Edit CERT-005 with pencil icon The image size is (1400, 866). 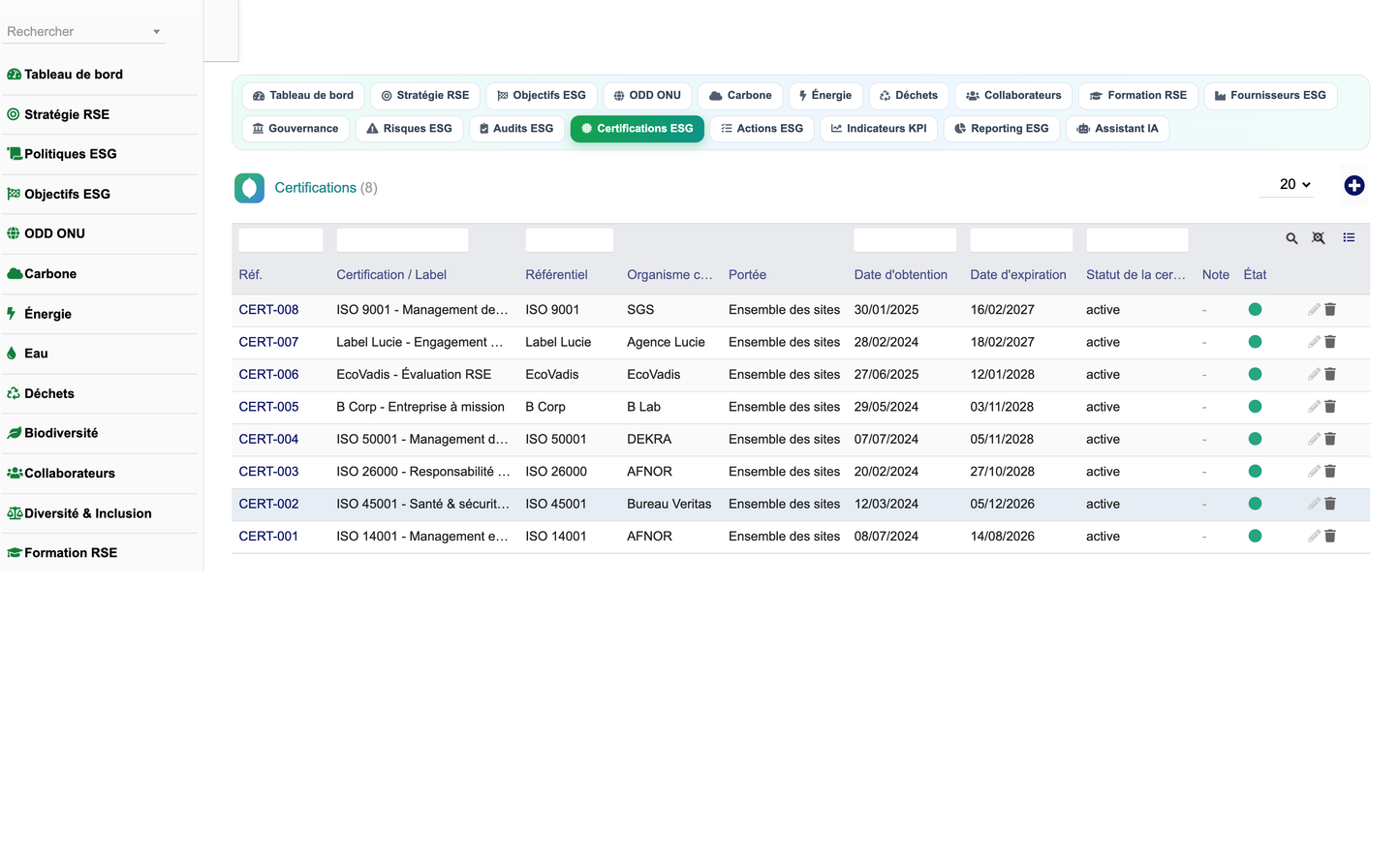coord(1314,407)
